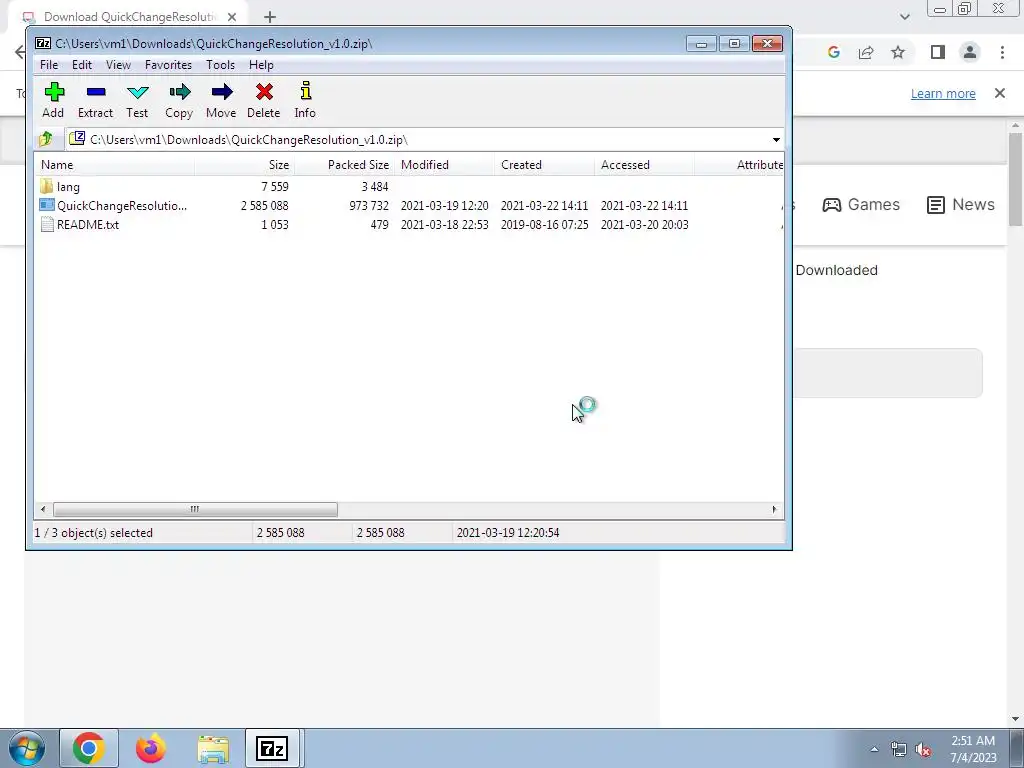Open the address path dropdown arrow
The height and width of the screenshot is (768, 1024).
tap(776, 140)
